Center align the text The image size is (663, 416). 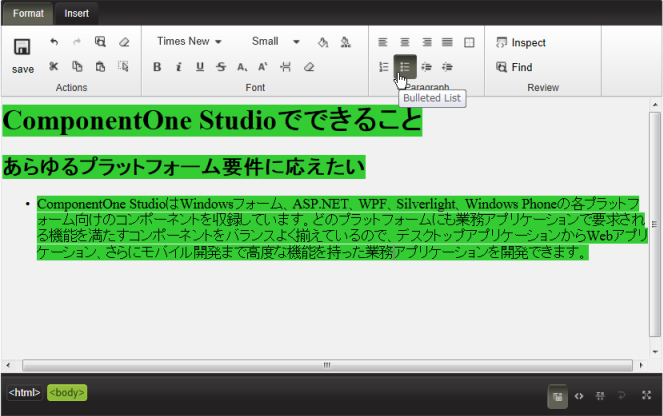click(405, 42)
